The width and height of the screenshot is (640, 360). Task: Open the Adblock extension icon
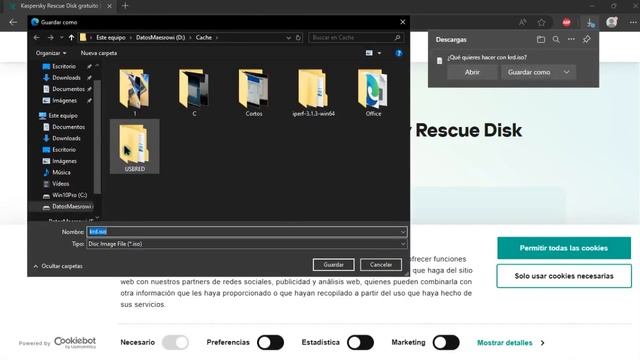tap(566, 22)
